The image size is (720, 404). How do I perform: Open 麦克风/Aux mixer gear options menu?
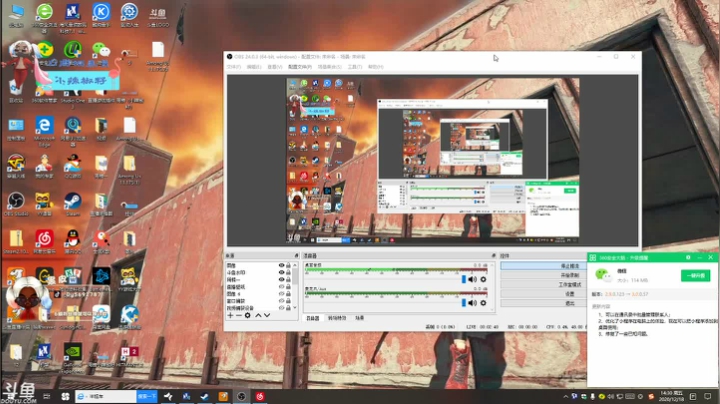[483, 303]
